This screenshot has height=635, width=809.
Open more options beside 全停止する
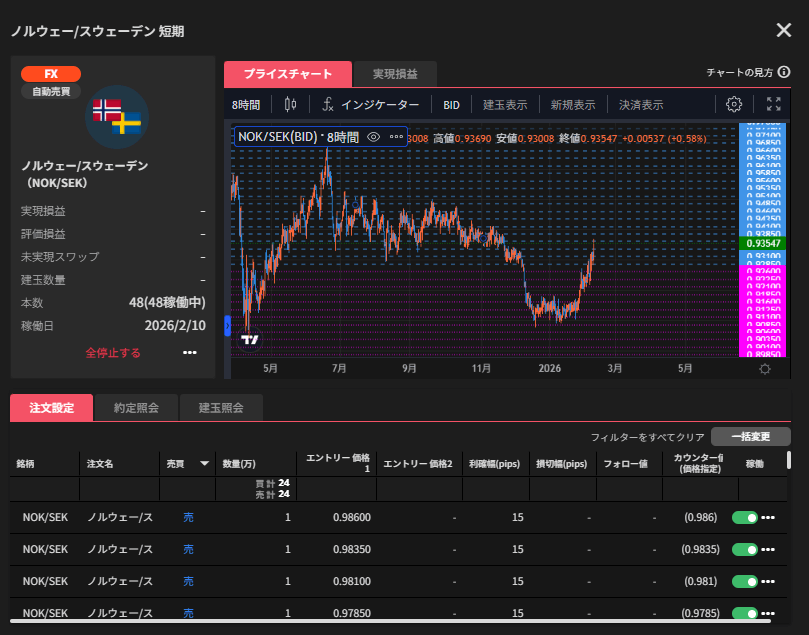190,353
